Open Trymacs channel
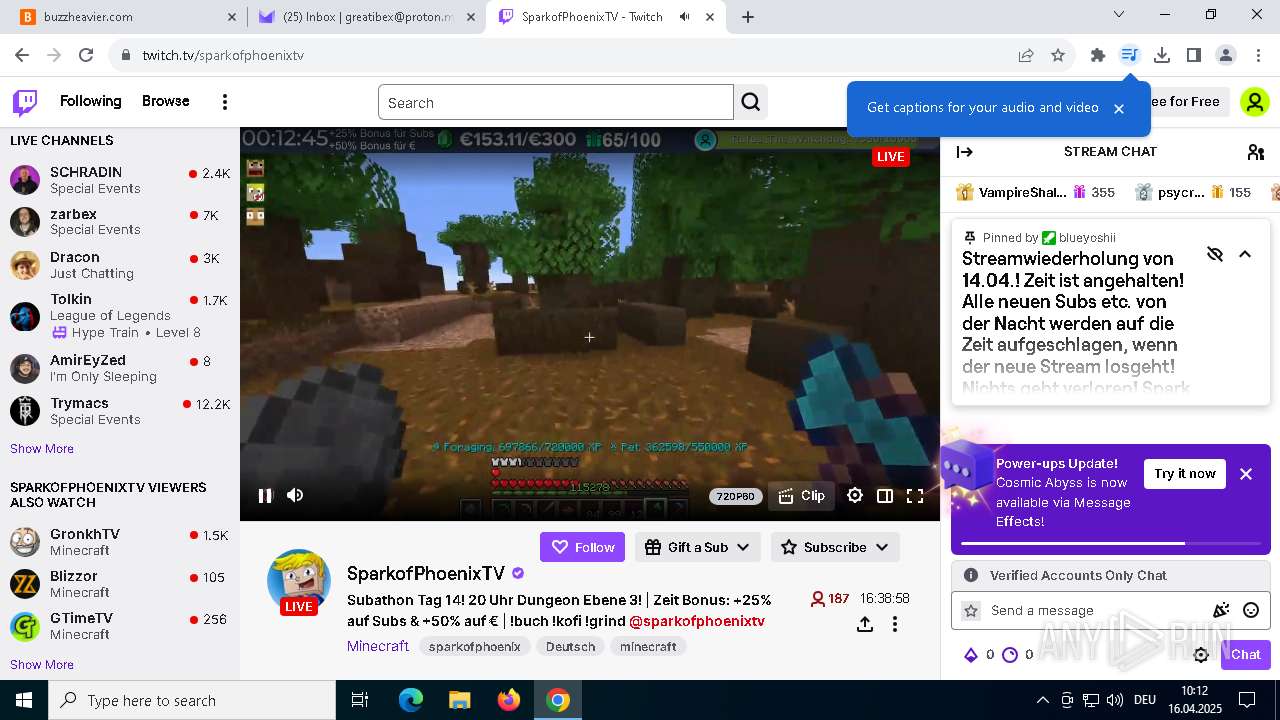The image size is (1280, 720). point(120,411)
